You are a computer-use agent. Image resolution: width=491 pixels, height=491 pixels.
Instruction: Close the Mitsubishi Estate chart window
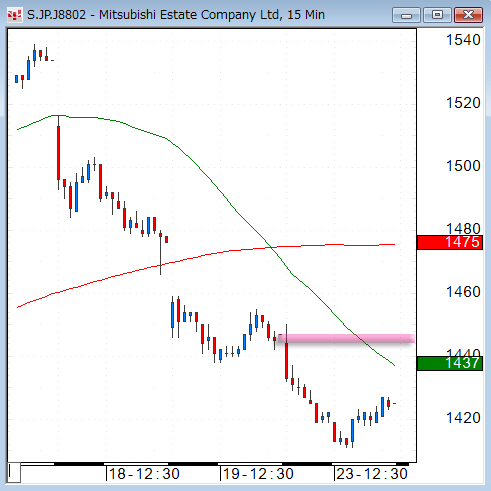click(x=468, y=15)
